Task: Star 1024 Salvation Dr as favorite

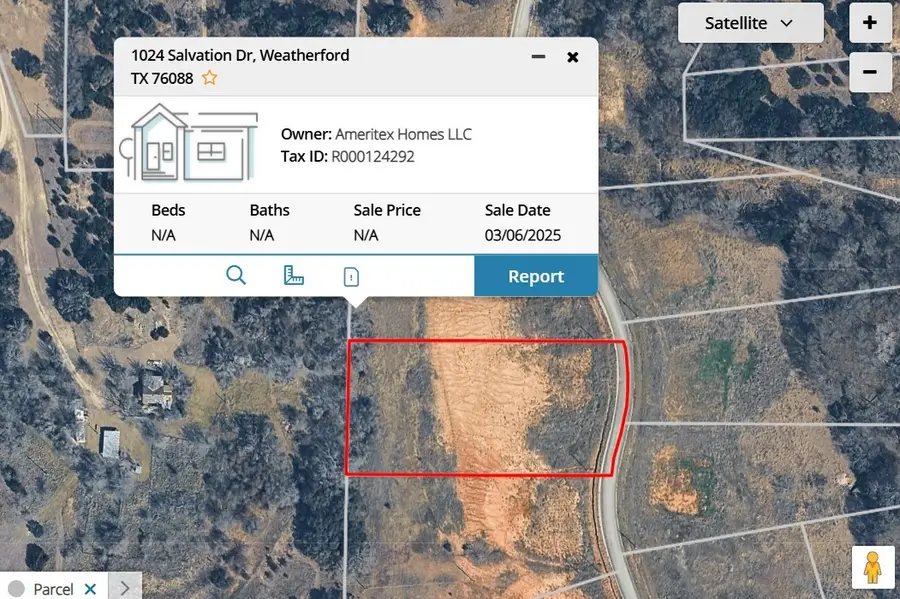Action: coord(210,78)
